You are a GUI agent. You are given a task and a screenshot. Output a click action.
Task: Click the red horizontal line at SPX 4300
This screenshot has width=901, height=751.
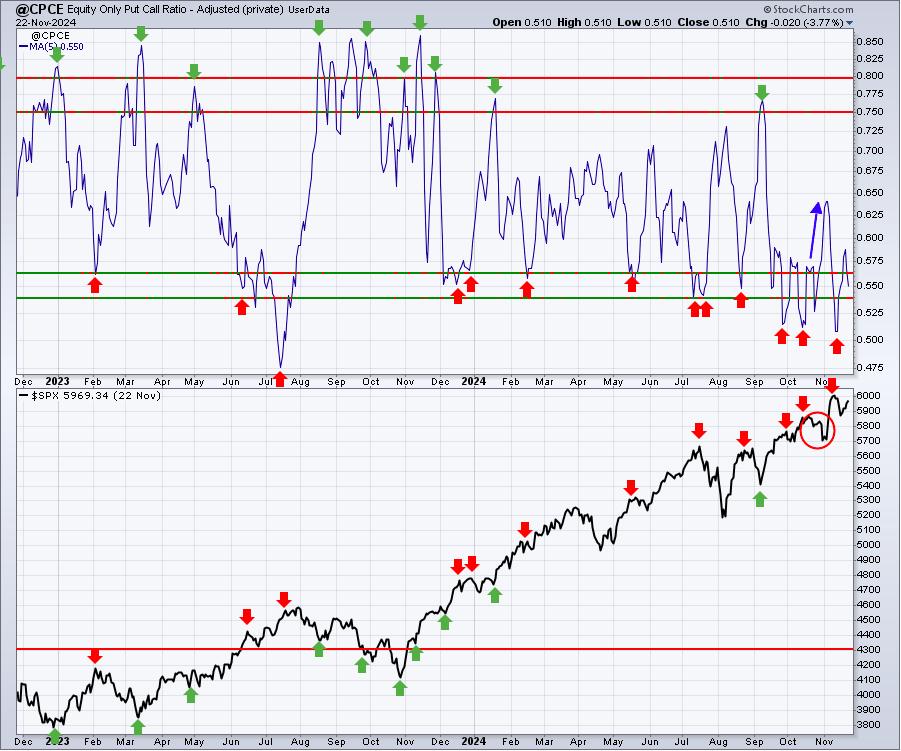434,649
